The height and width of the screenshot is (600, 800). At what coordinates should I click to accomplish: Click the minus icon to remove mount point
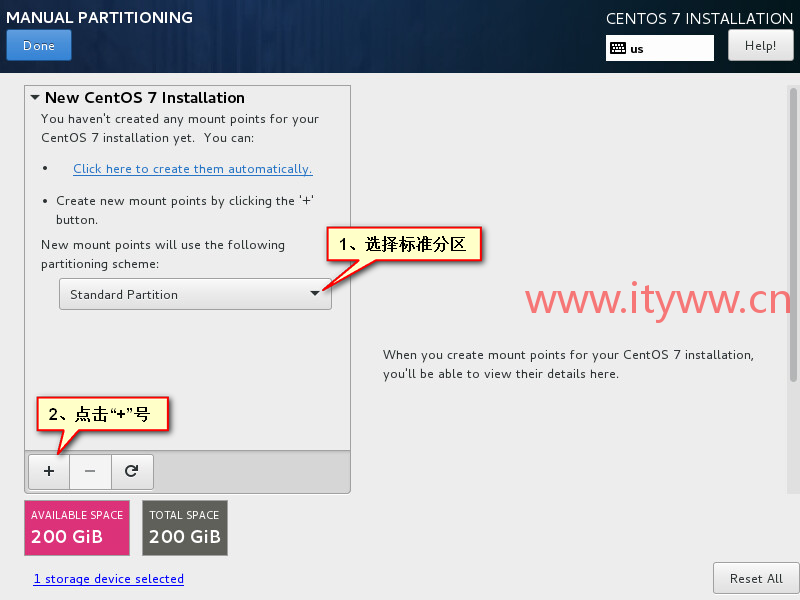pos(90,471)
